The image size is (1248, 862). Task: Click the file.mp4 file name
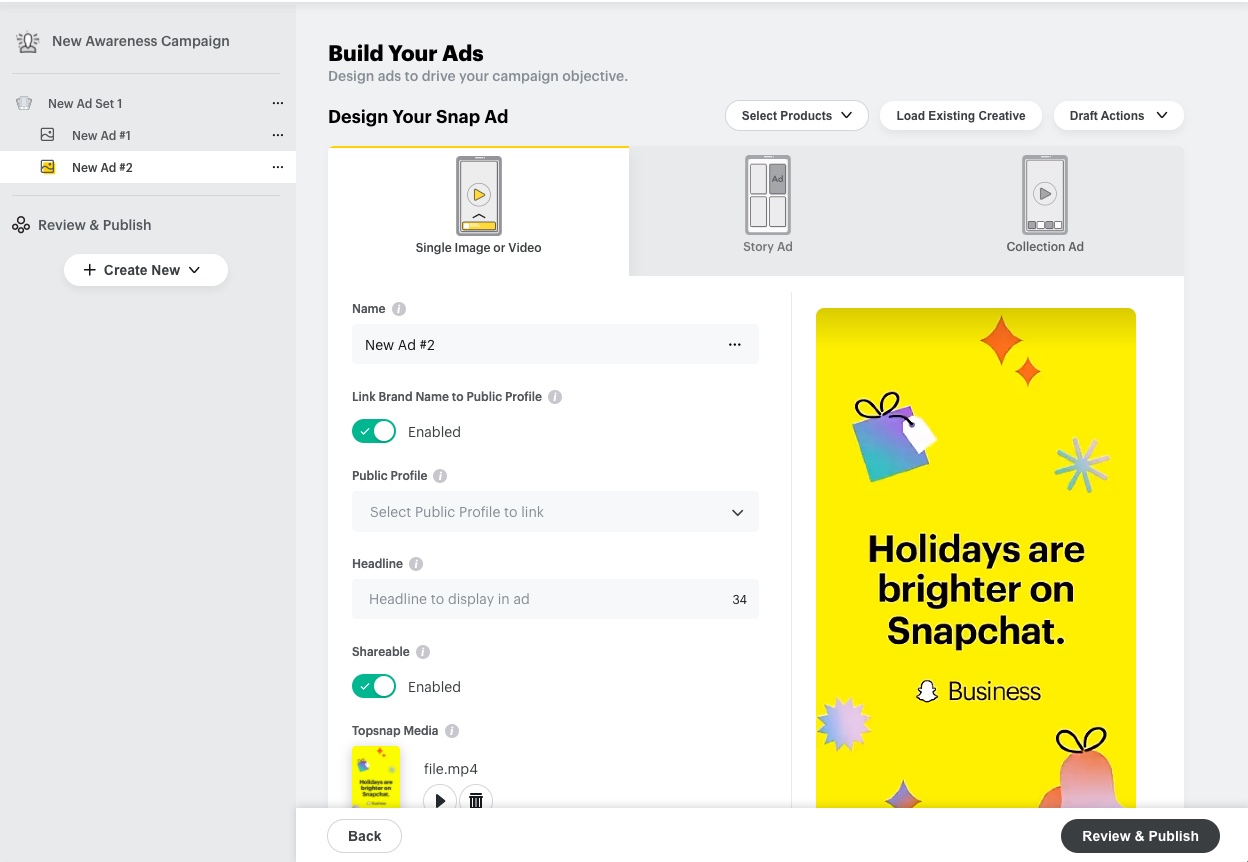[451, 769]
